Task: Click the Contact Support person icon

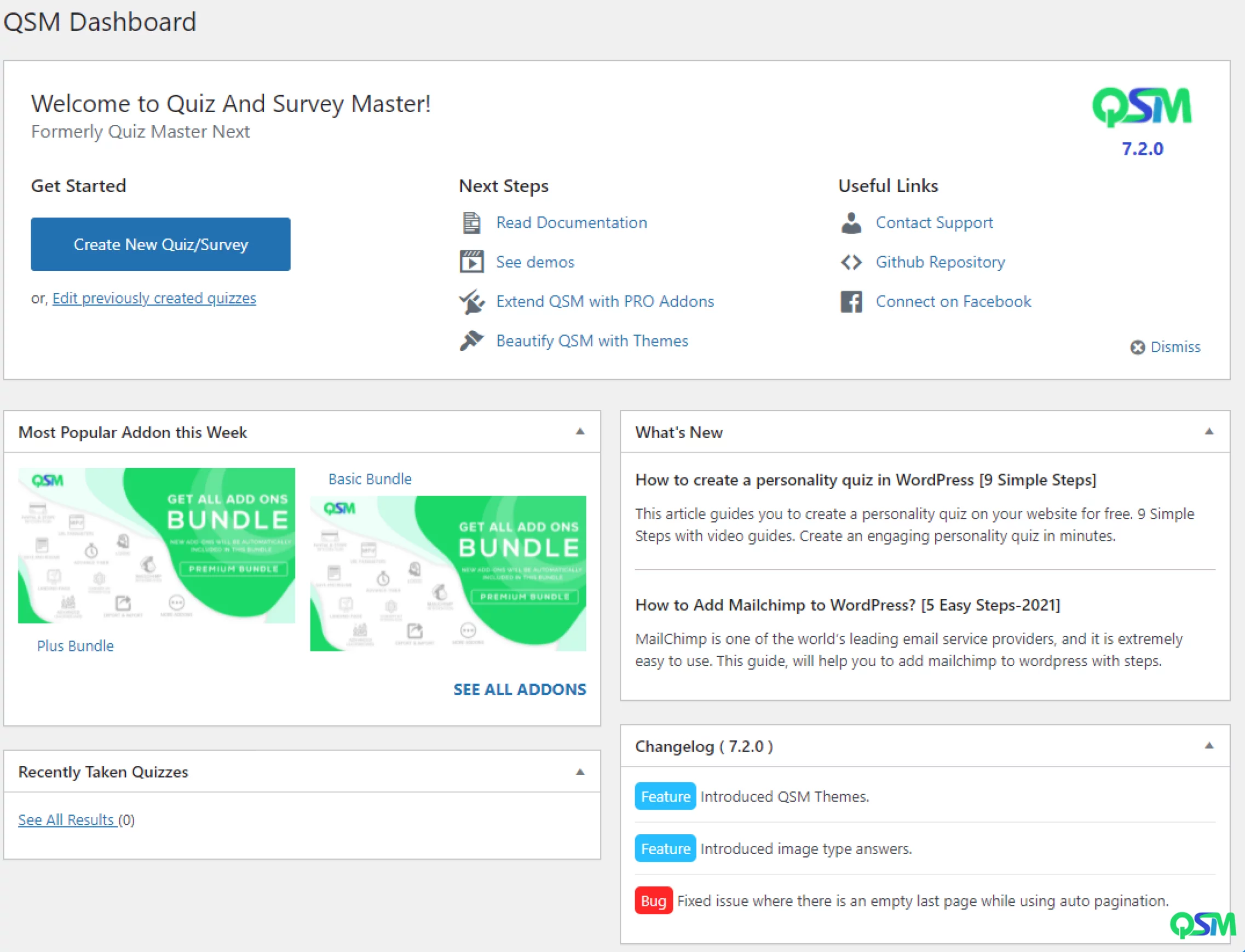Action: pyautogui.click(x=851, y=223)
